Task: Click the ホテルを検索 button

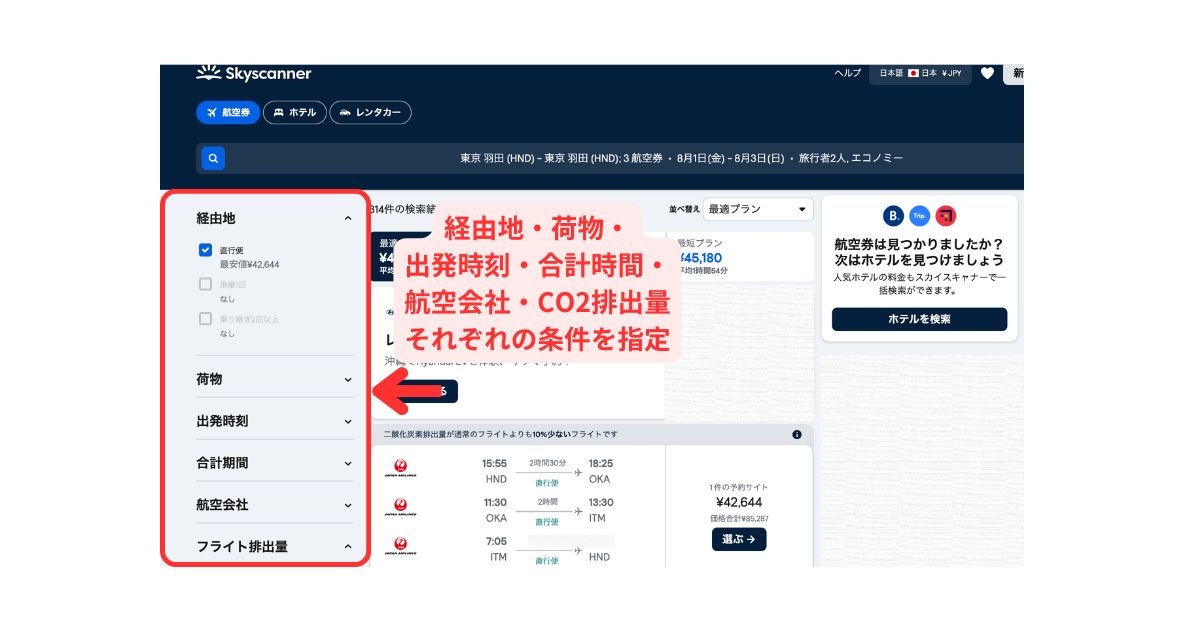Action: (x=919, y=319)
